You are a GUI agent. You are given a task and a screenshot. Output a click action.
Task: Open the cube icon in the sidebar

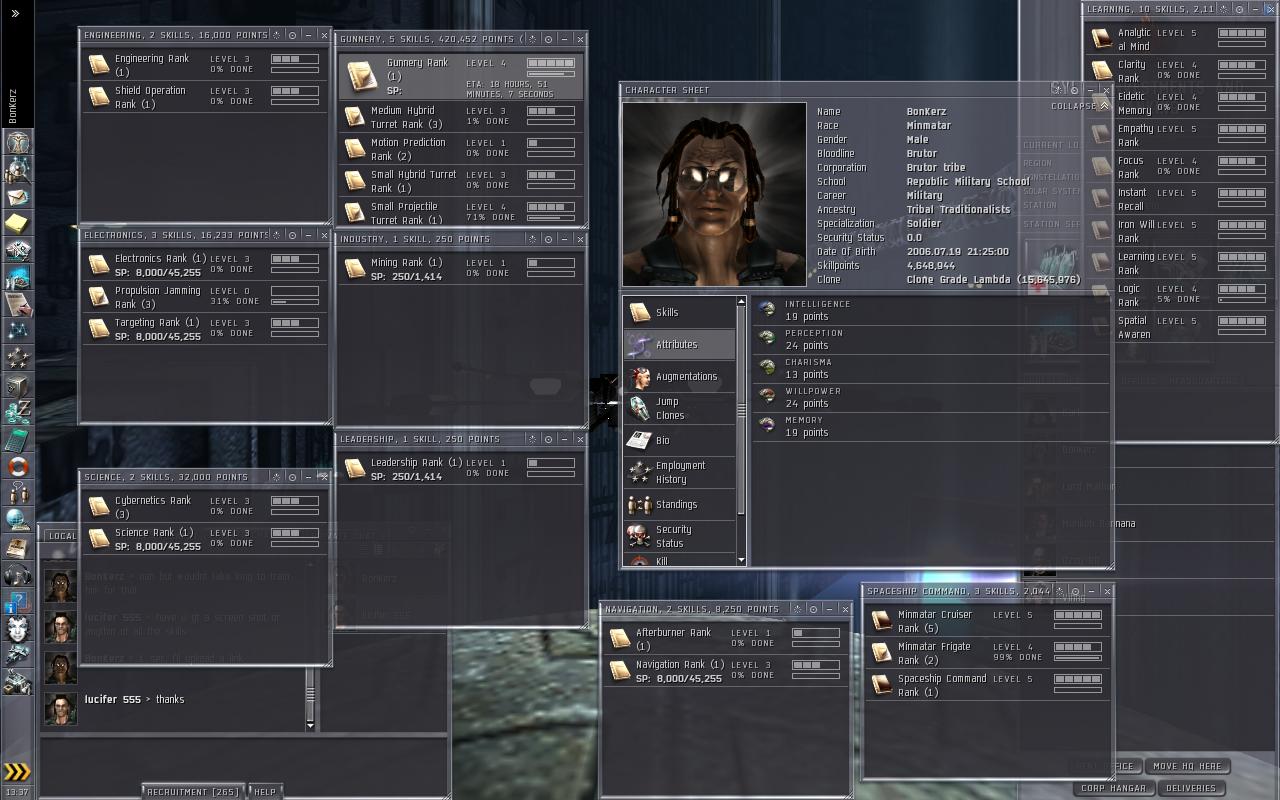coord(18,385)
